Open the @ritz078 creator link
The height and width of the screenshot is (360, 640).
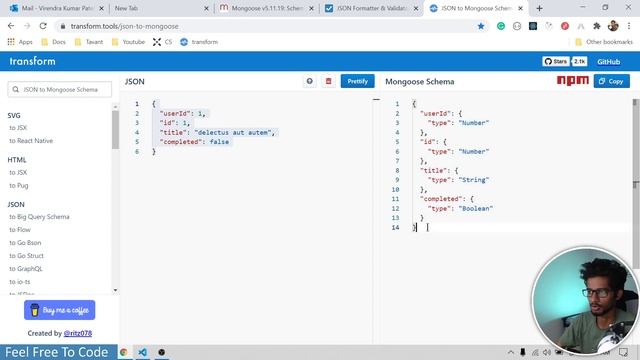tap(78, 333)
